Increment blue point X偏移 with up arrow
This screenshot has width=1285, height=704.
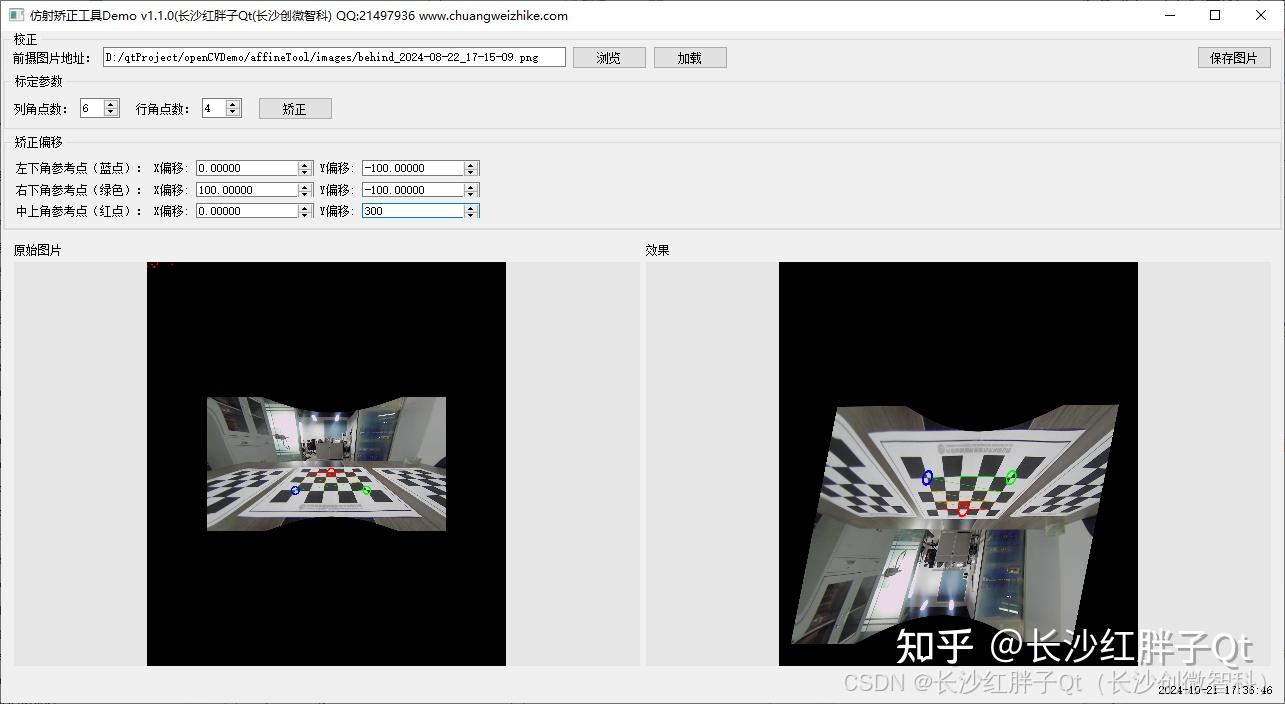click(305, 163)
